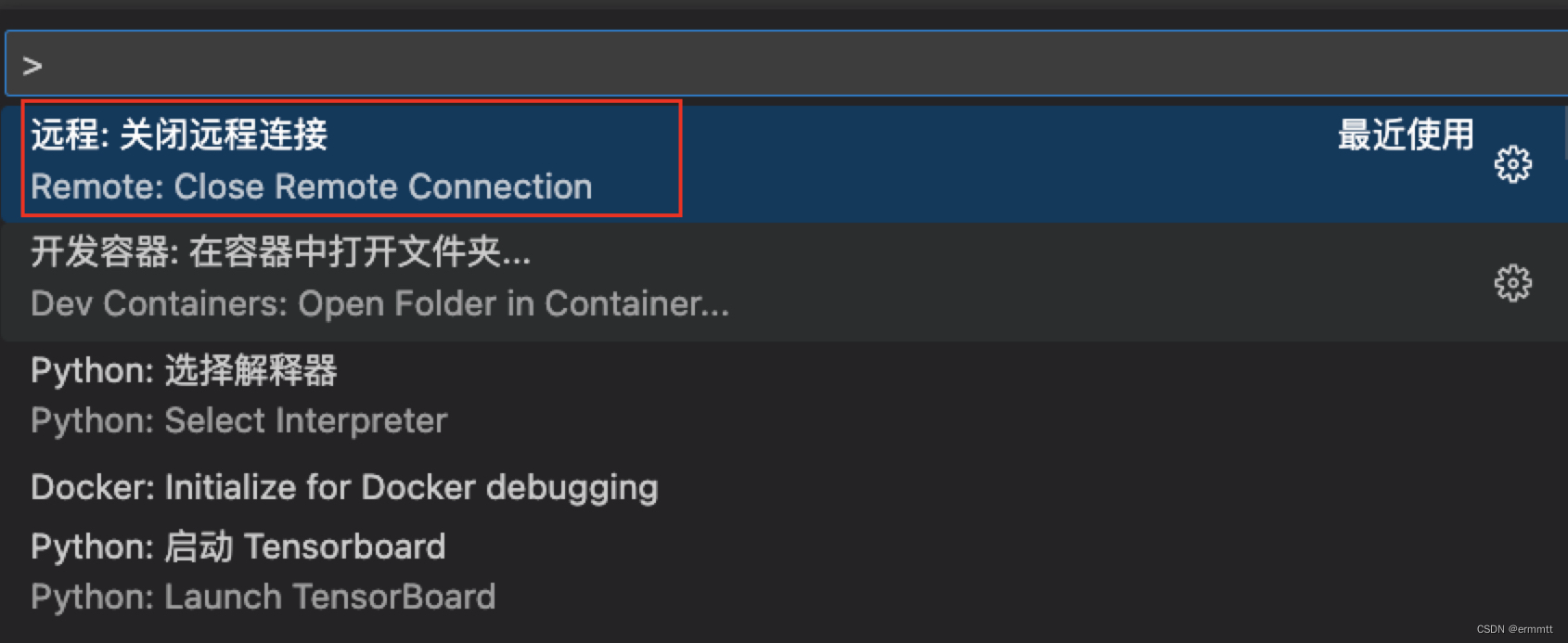Choose Dev Containers: Open Folder in Container
This screenshot has height=643, width=1568.
pos(380,303)
